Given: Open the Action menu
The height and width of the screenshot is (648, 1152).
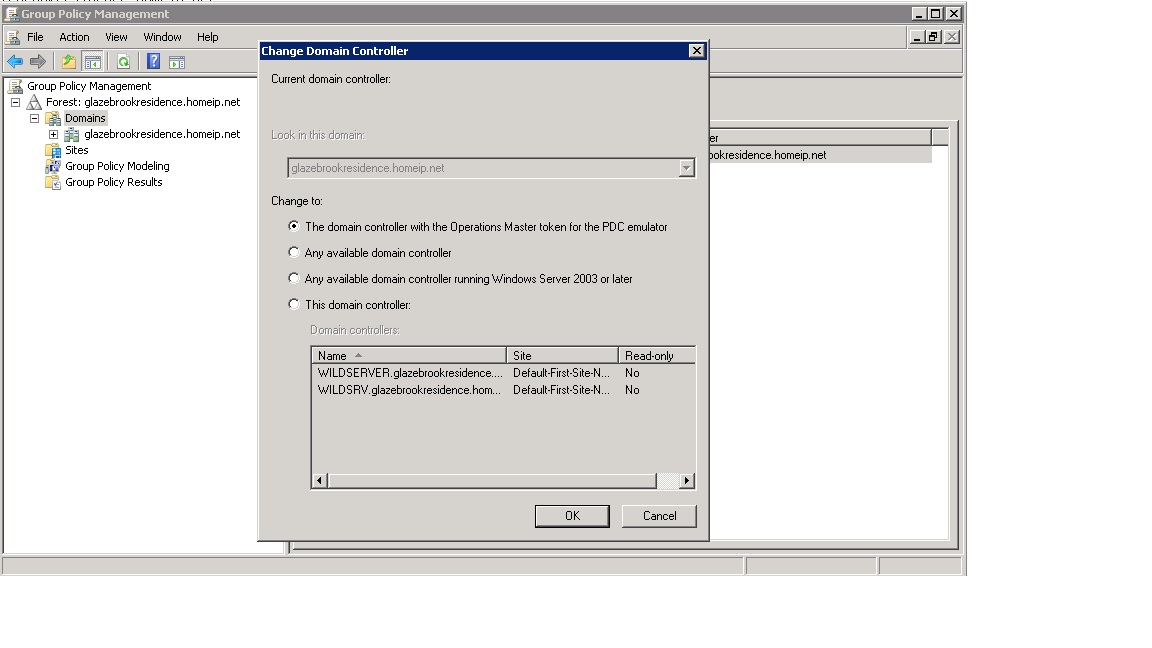Looking at the screenshot, I should 74,37.
